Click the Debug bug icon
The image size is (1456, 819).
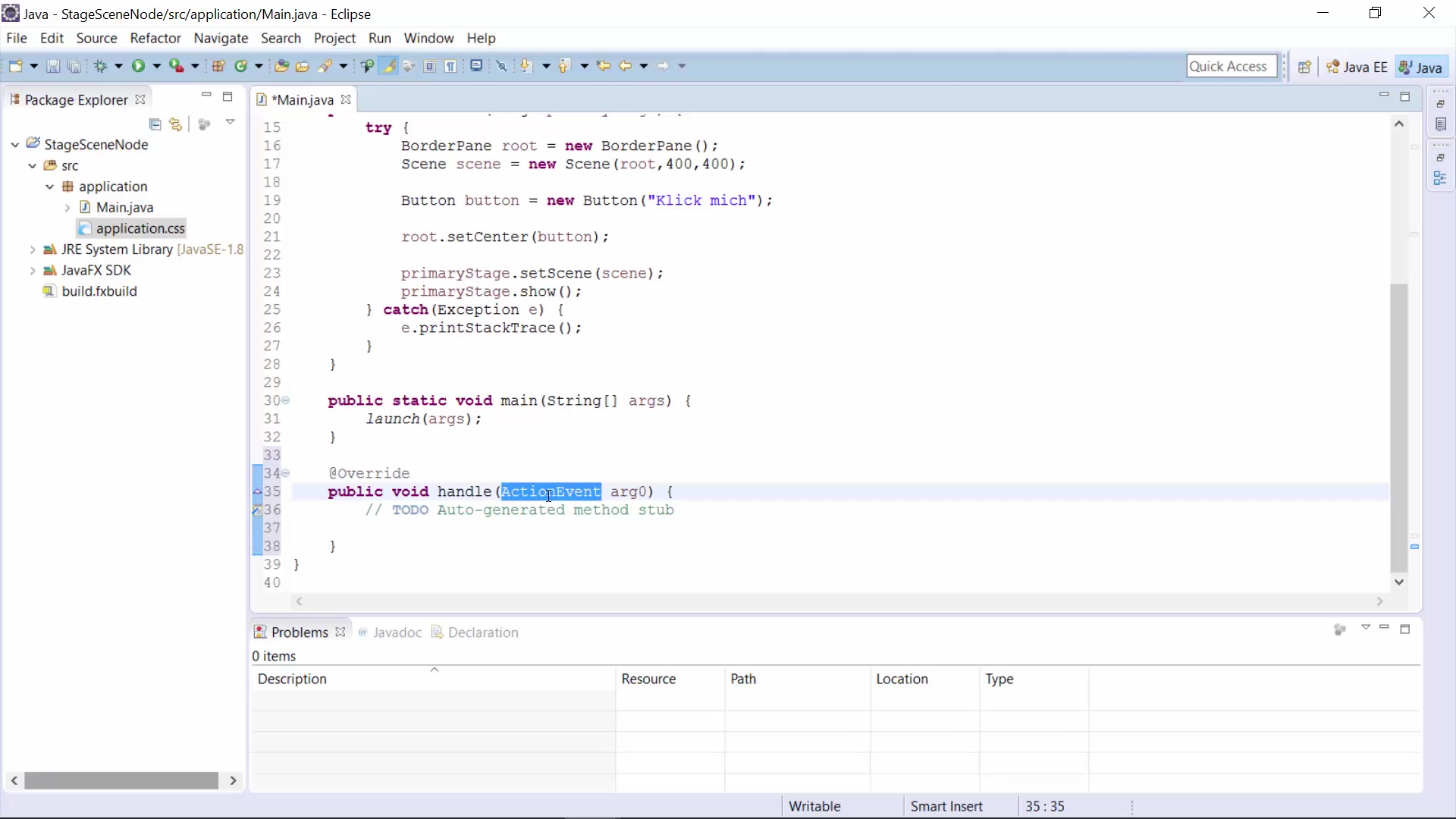tap(100, 67)
